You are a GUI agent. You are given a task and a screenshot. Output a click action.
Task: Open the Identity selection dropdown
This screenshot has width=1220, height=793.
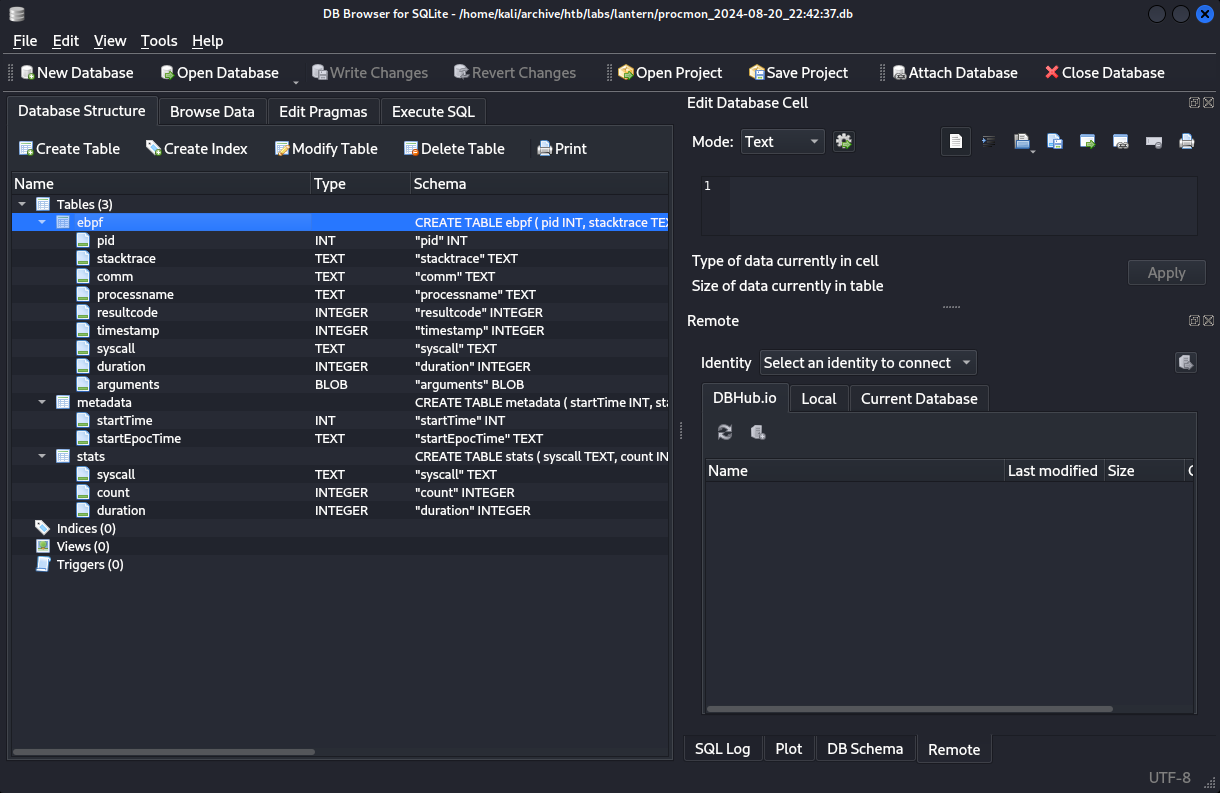click(x=868, y=362)
